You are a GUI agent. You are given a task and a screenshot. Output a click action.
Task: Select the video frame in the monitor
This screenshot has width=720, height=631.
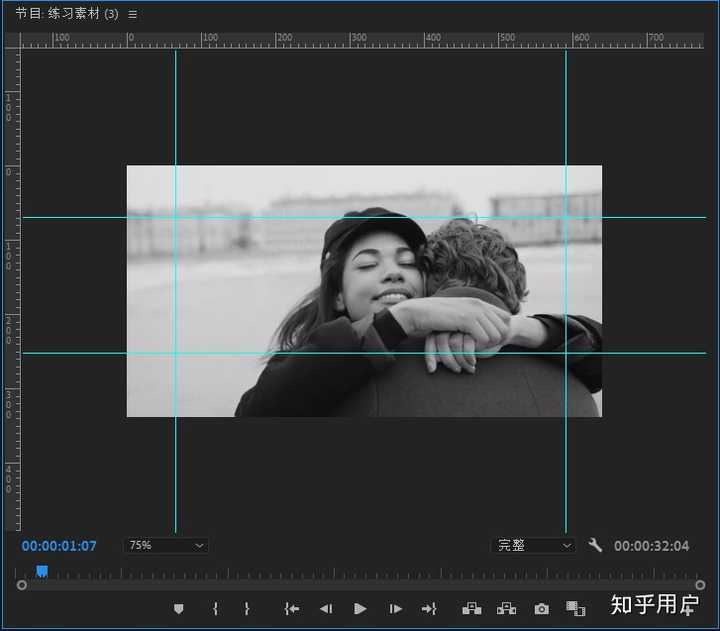click(x=364, y=291)
